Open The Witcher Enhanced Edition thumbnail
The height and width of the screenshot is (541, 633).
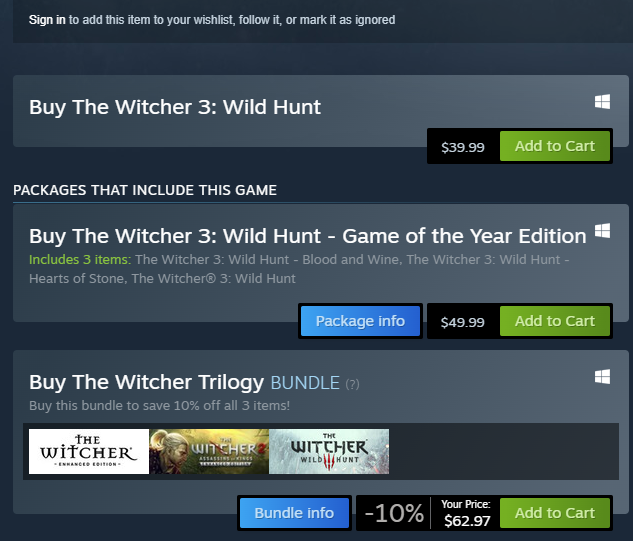click(x=89, y=451)
